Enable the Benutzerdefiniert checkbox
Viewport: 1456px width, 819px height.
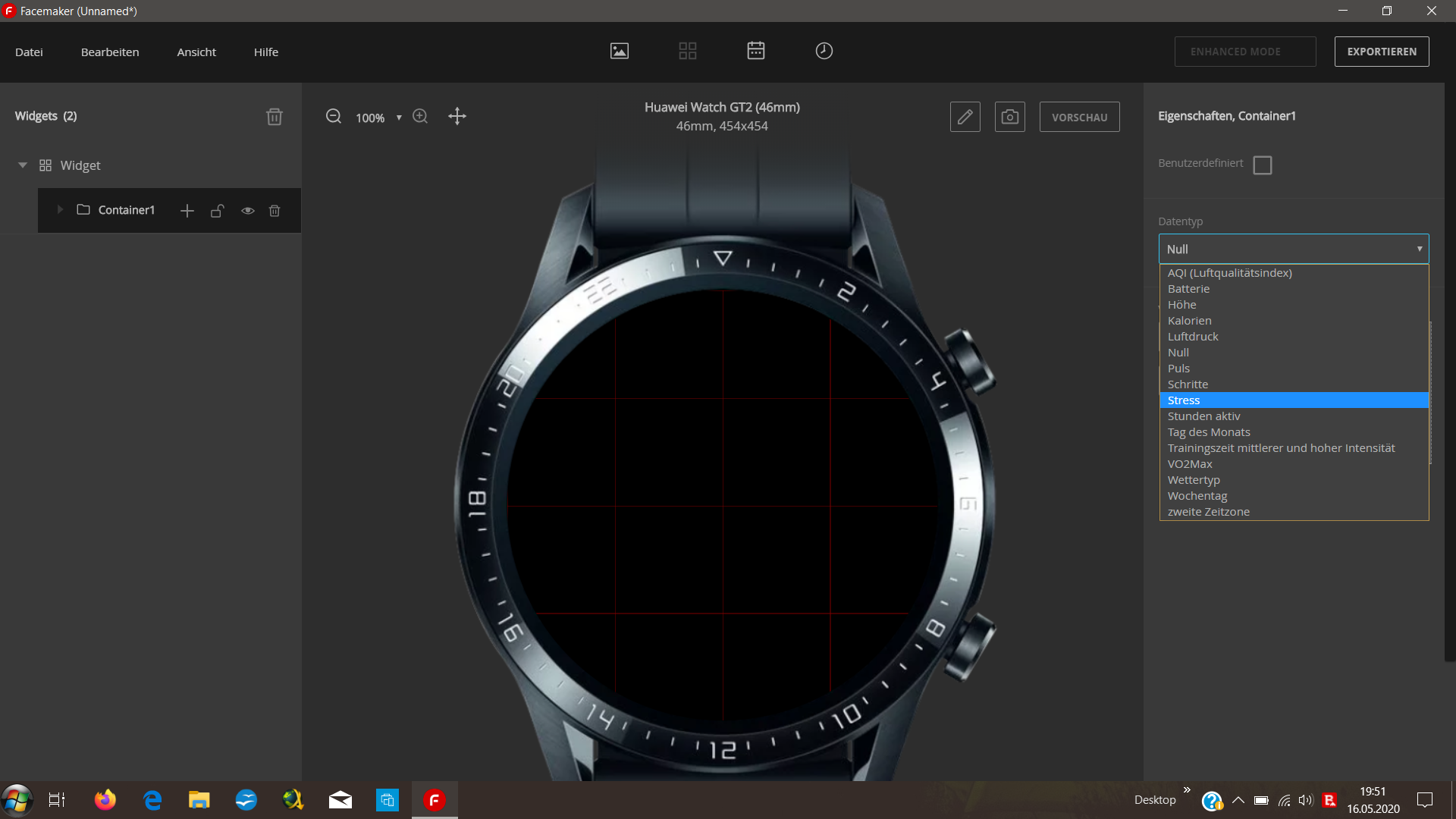pos(1263,165)
